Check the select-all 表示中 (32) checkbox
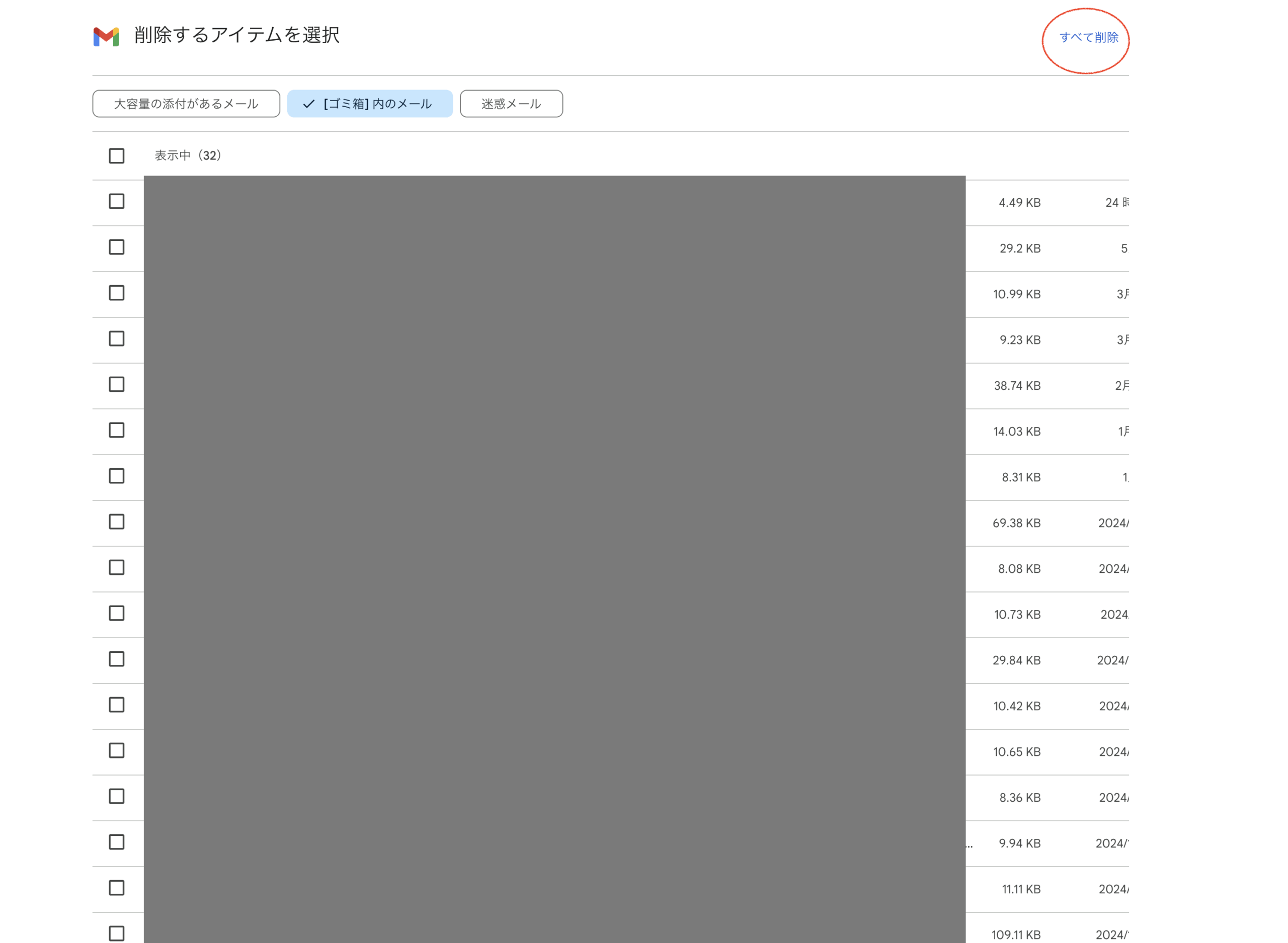The height and width of the screenshot is (943, 1288). pyautogui.click(x=116, y=156)
